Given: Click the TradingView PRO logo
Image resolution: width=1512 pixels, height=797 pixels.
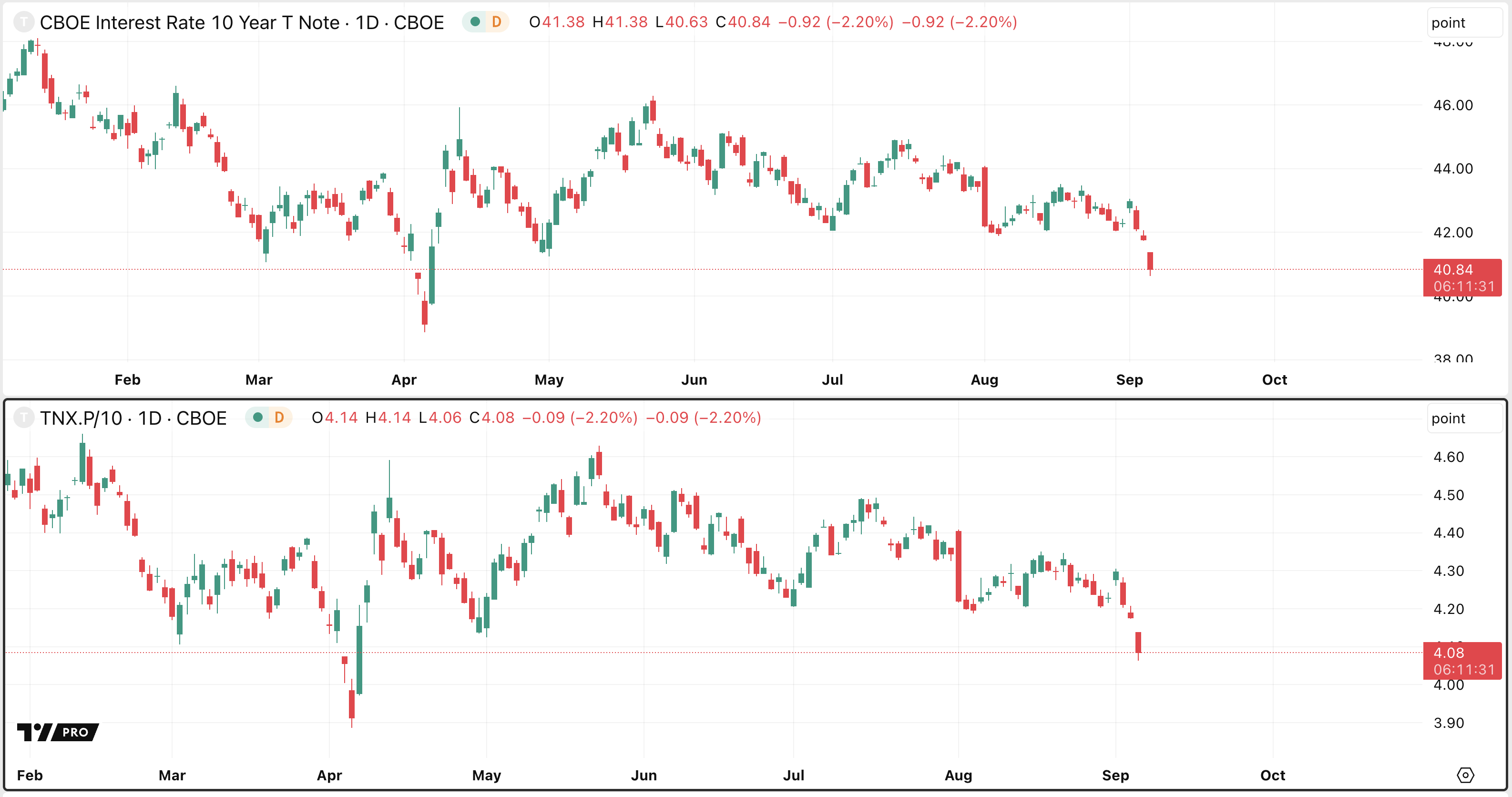Looking at the screenshot, I should tap(58, 732).
